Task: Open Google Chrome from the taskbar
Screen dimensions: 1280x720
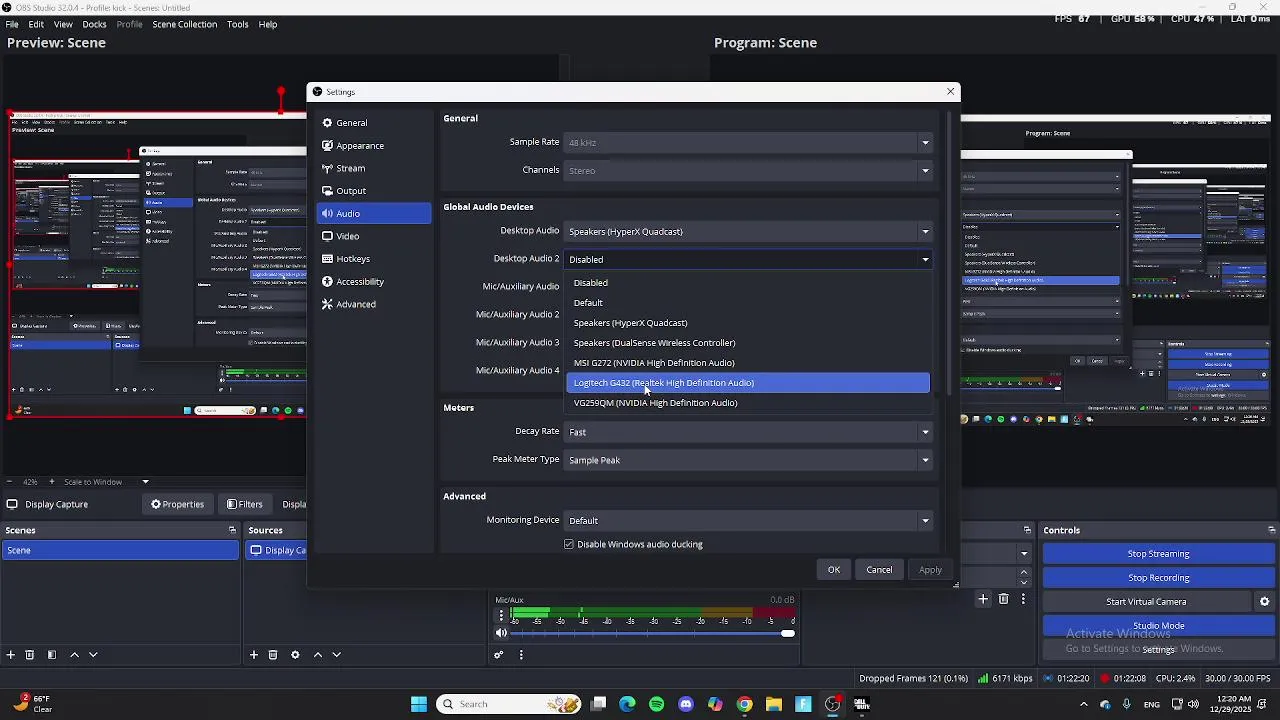Action: (744, 704)
